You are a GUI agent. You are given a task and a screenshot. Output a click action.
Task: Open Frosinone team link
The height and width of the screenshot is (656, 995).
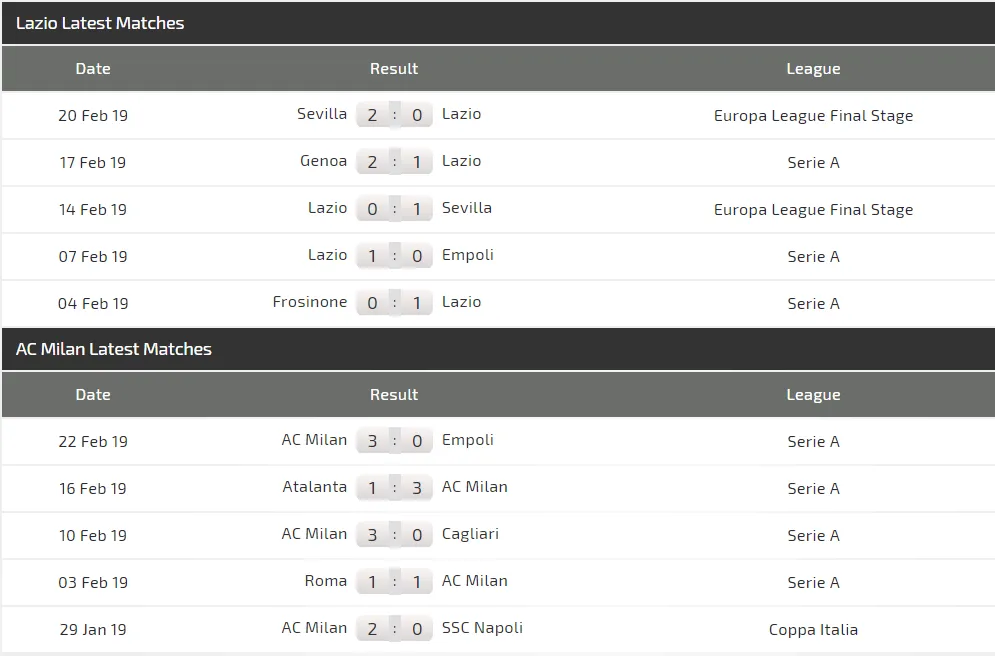(x=310, y=302)
